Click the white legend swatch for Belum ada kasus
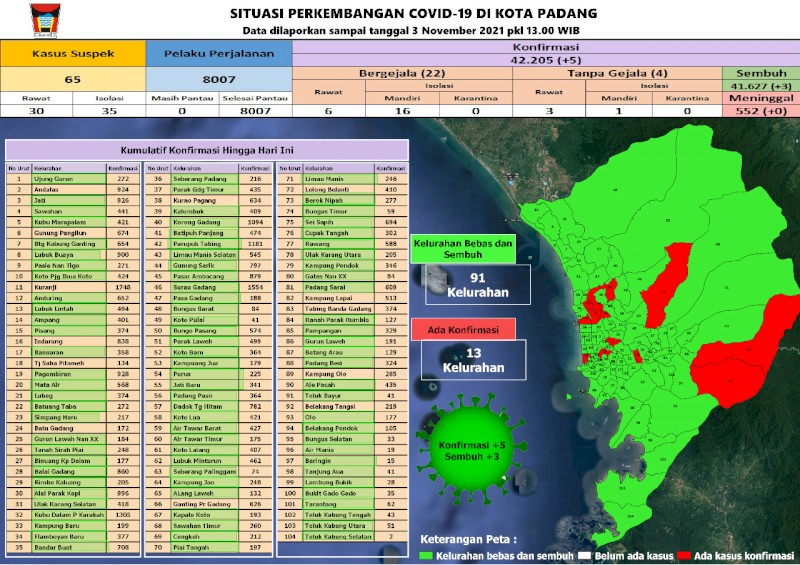The image size is (800, 565). (585, 556)
